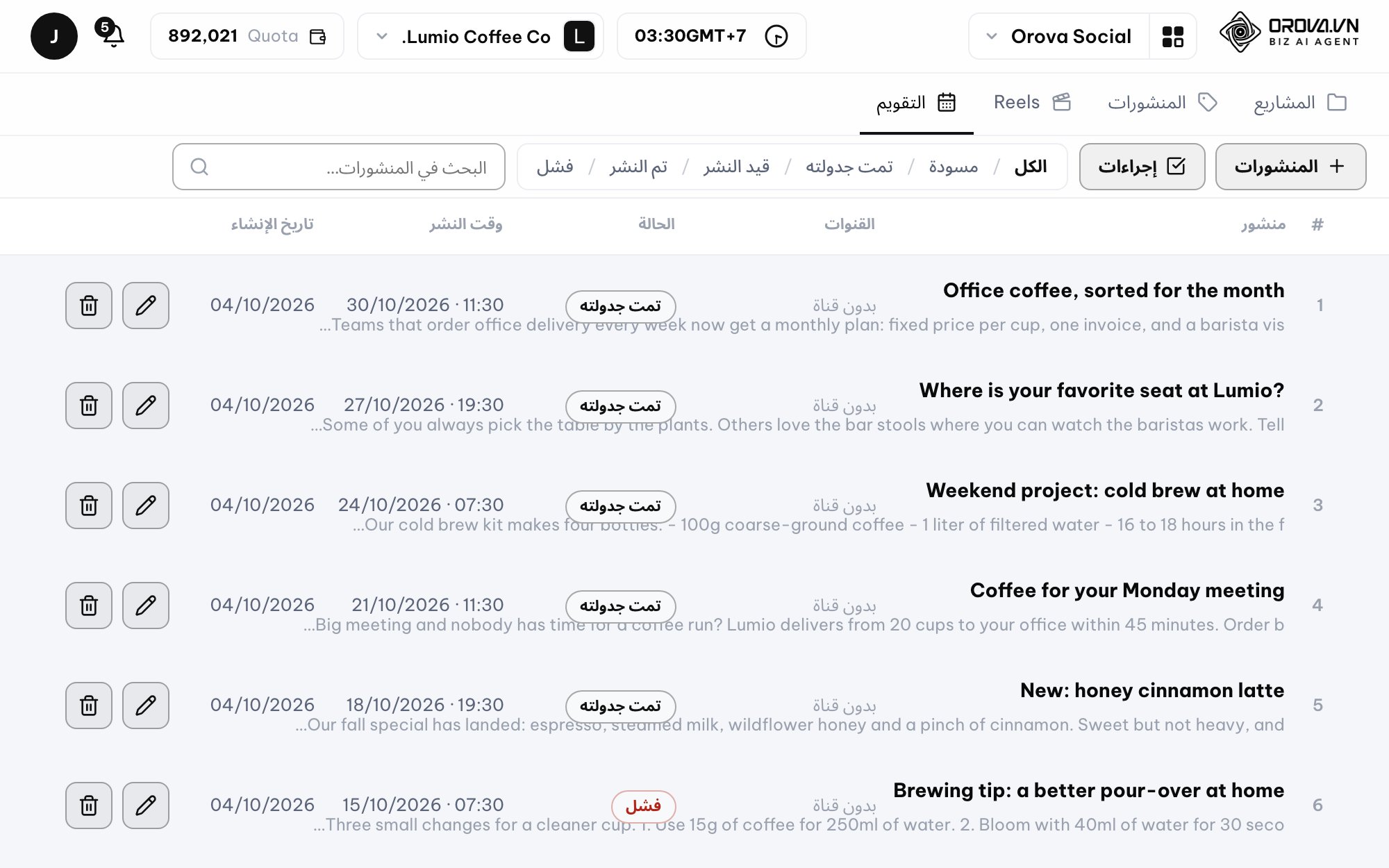Expand the Lumio Coffee Co. workspace dropdown
Image resolution: width=1389 pixels, height=868 pixels.
[x=480, y=36]
